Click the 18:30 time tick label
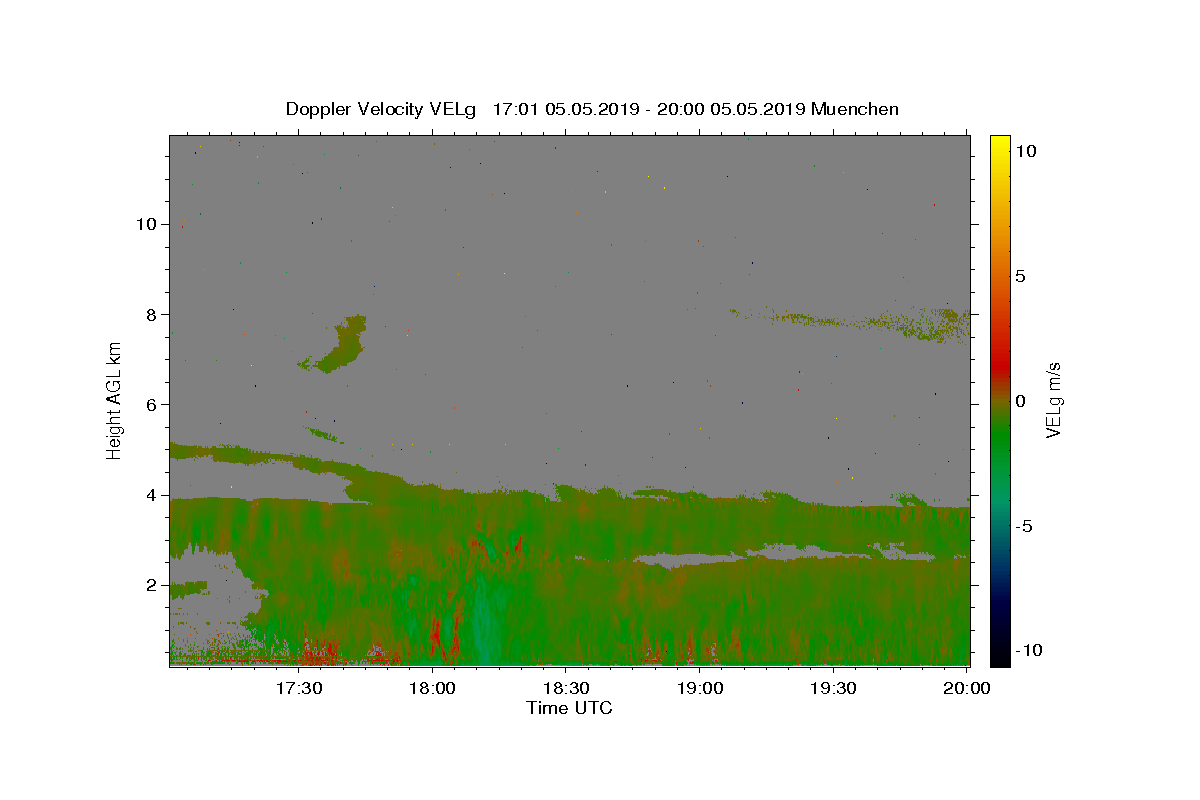This screenshot has height=800, width=1200. (566, 688)
